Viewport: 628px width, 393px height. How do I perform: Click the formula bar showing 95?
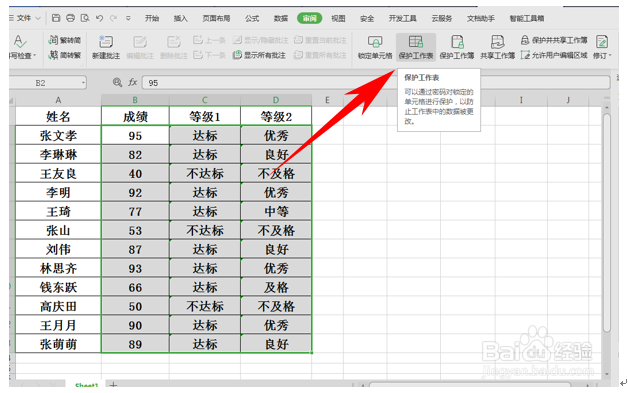[376, 83]
